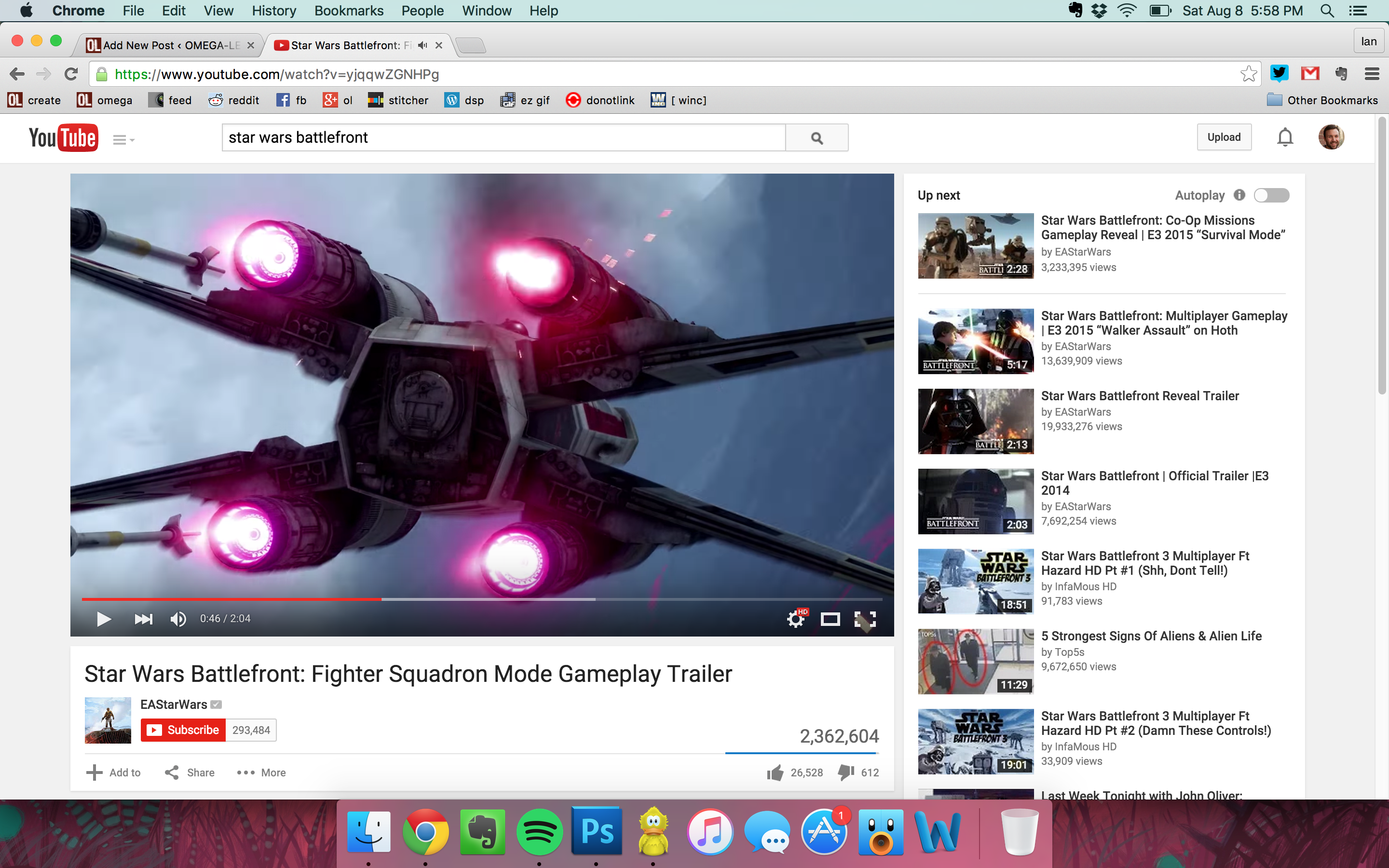Click the search magnifier button
Viewport: 1389px width, 868px height.
(x=817, y=138)
